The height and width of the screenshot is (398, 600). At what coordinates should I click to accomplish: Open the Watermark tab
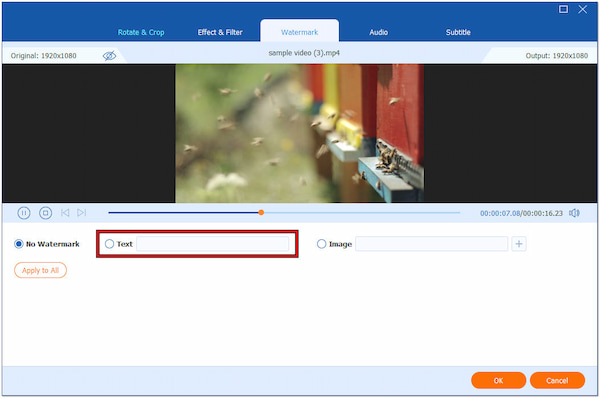[x=300, y=32]
